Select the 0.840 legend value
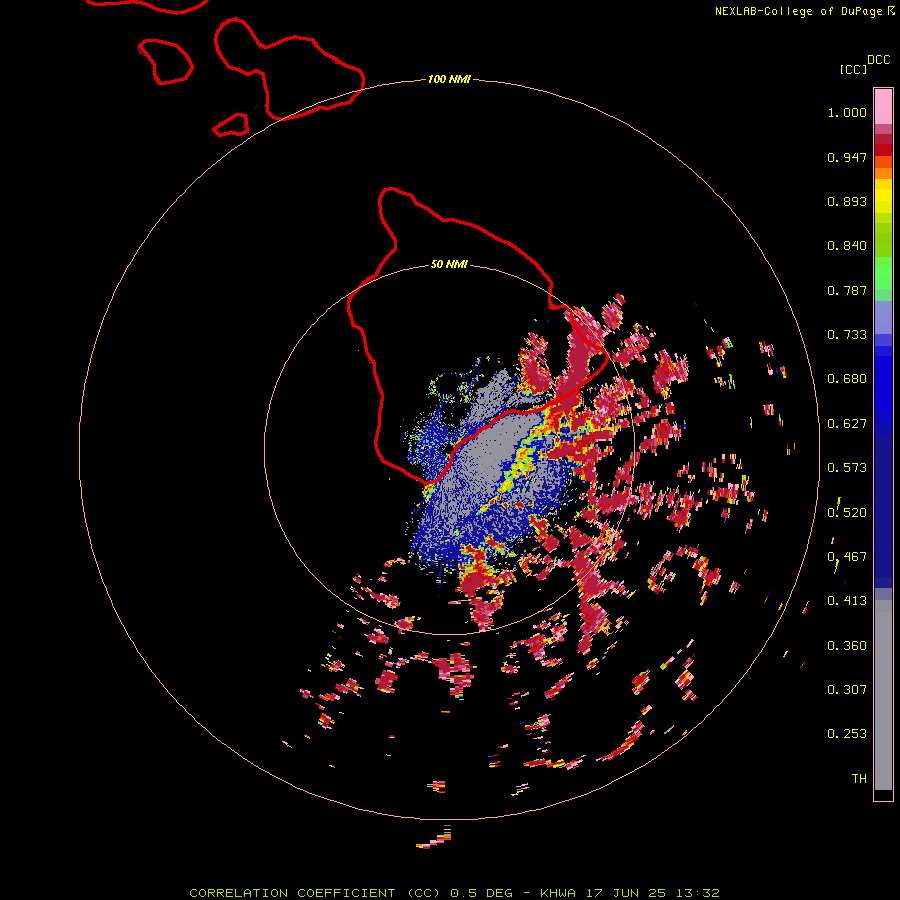Viewport: 900px width, 900px height. (847, 246)
